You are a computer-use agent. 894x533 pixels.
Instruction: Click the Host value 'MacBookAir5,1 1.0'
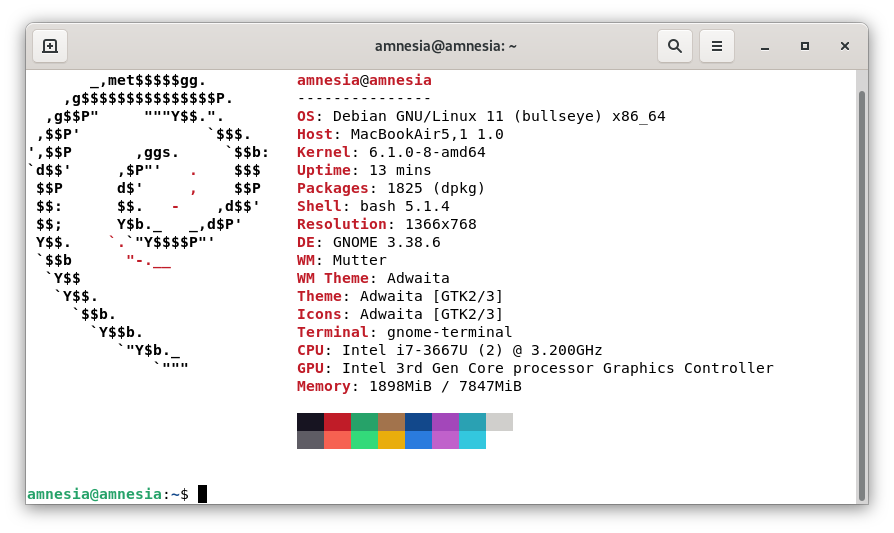tap(427, 135)
